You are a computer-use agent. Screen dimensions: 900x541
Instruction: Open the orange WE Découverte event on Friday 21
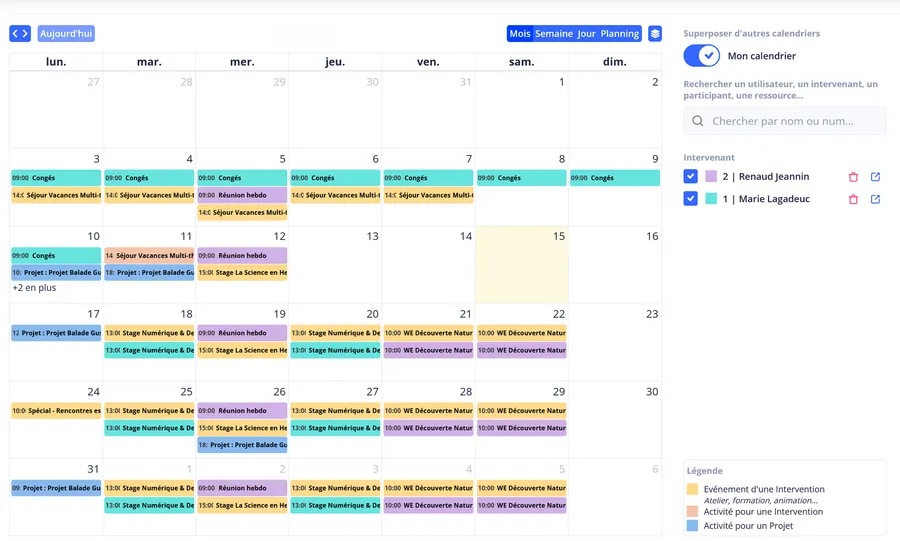(428, 333)
